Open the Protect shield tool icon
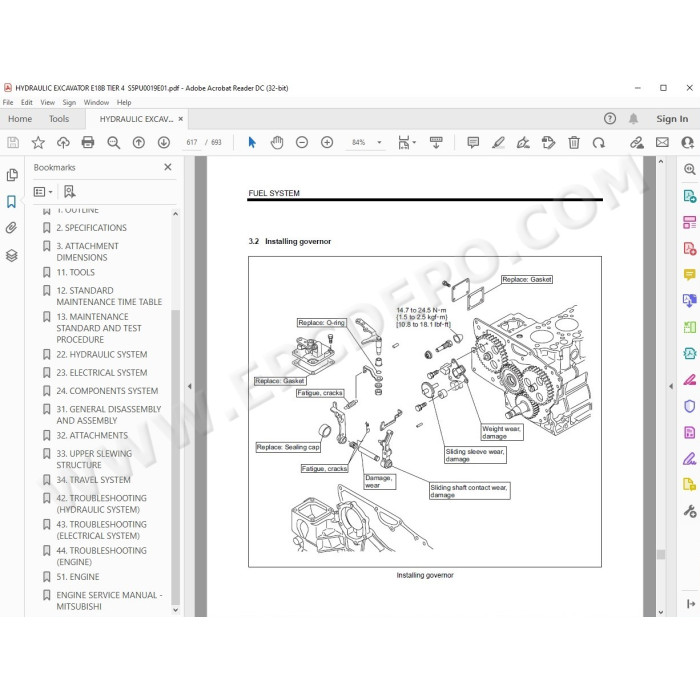The image size is (700, 700). pos(689,406)
